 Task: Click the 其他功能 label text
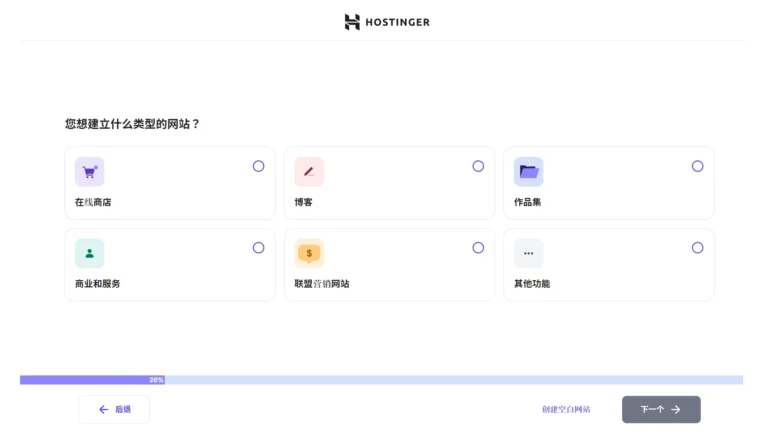(x=532, y=284)
